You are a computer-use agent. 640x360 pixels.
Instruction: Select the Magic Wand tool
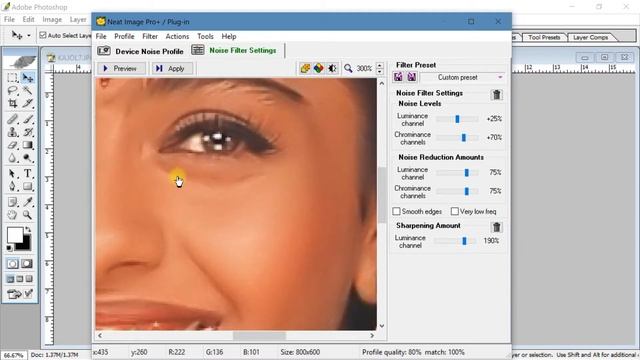pos(28,90)
